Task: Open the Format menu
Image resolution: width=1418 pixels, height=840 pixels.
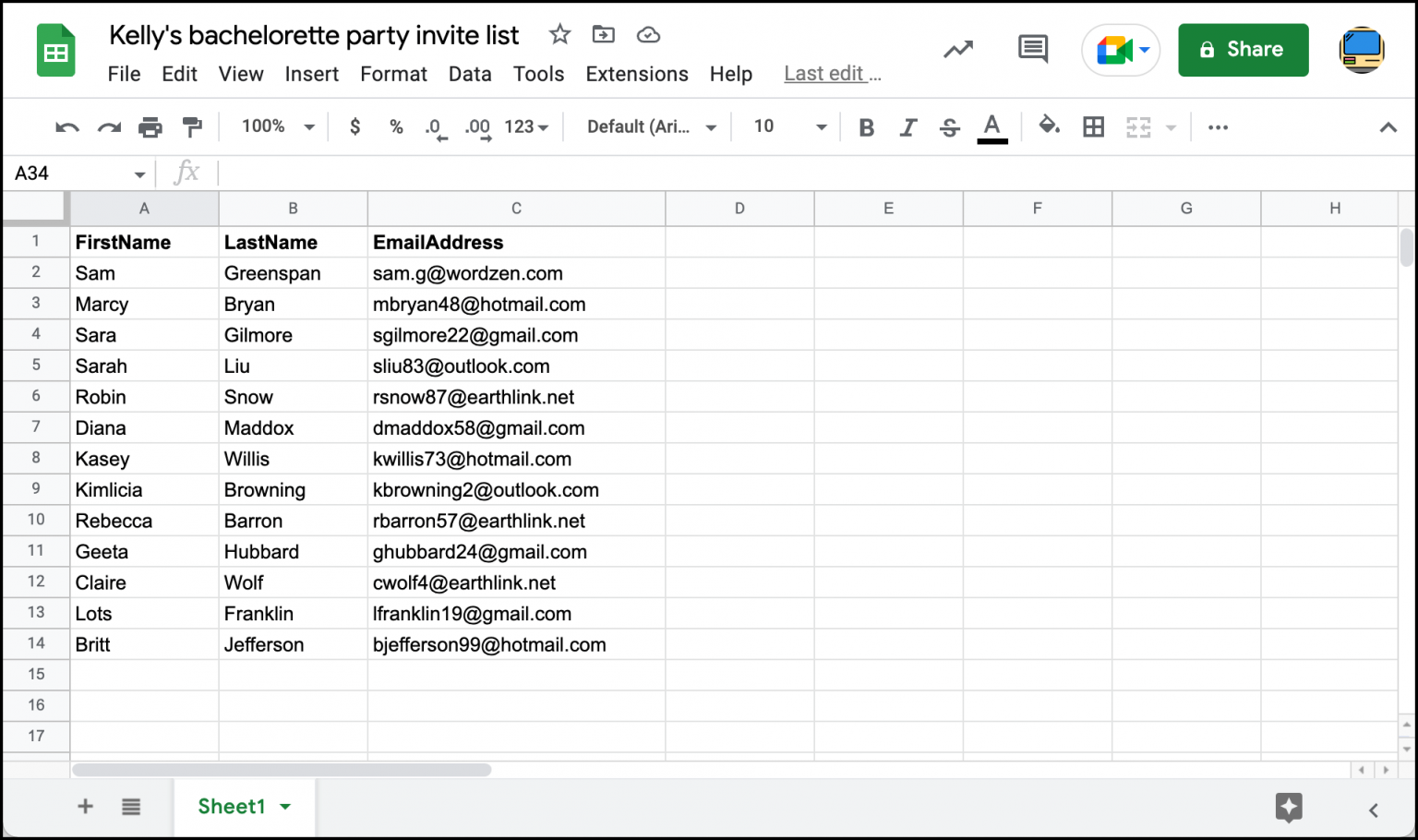Action: click(393, 74)
